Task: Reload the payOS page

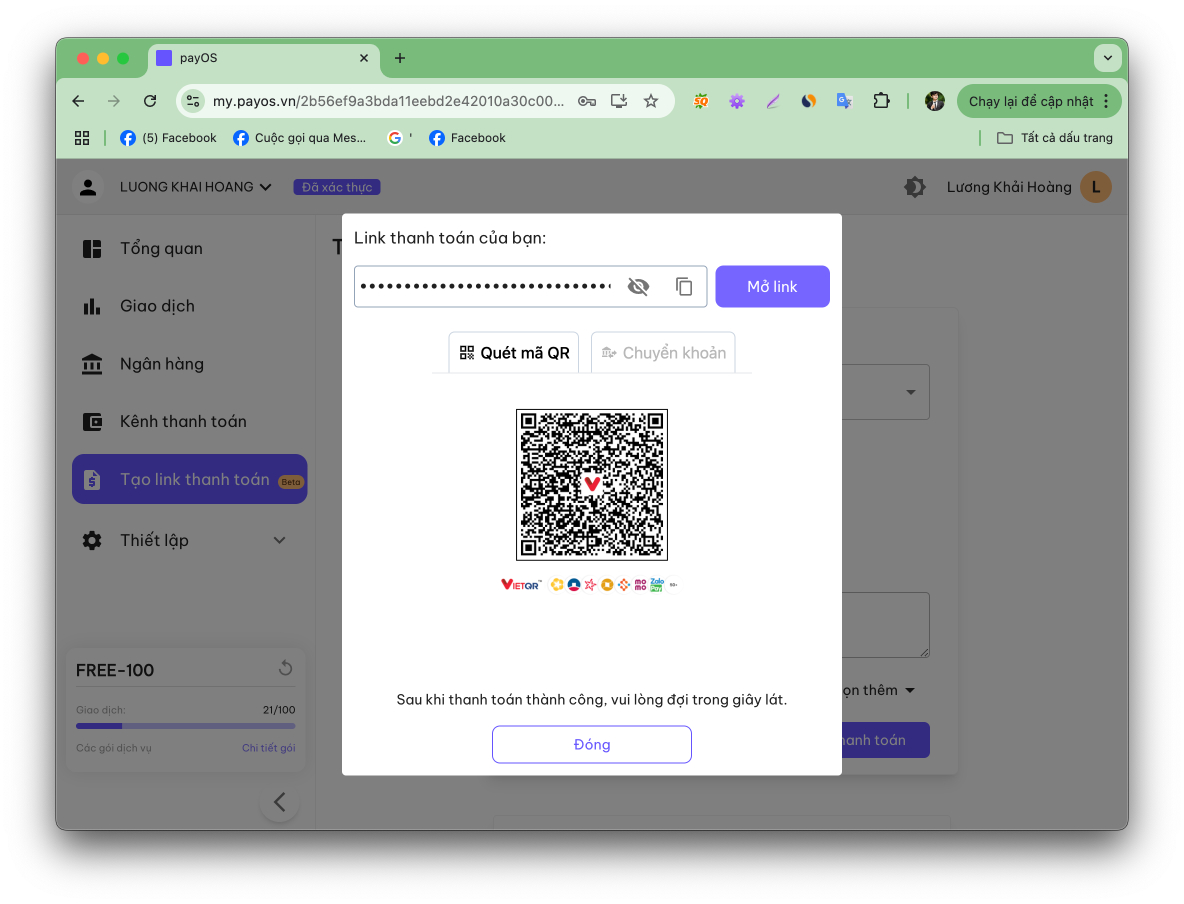Action: [x=150, y=101]
